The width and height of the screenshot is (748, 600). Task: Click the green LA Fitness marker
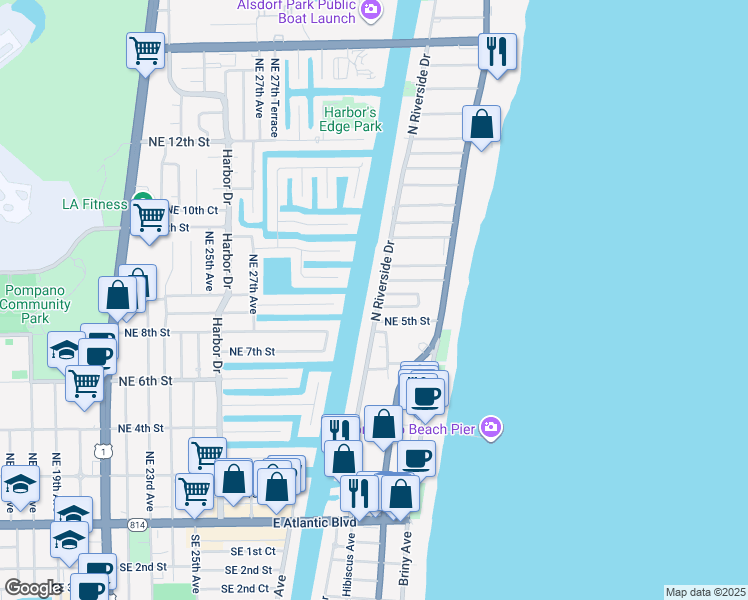(142, 200)
